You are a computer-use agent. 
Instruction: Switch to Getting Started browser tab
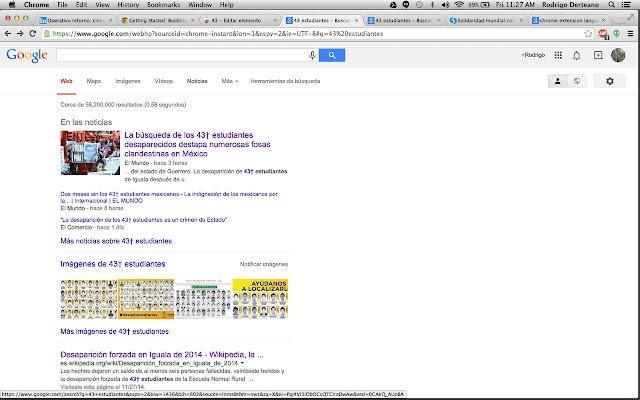click(158, 20)
